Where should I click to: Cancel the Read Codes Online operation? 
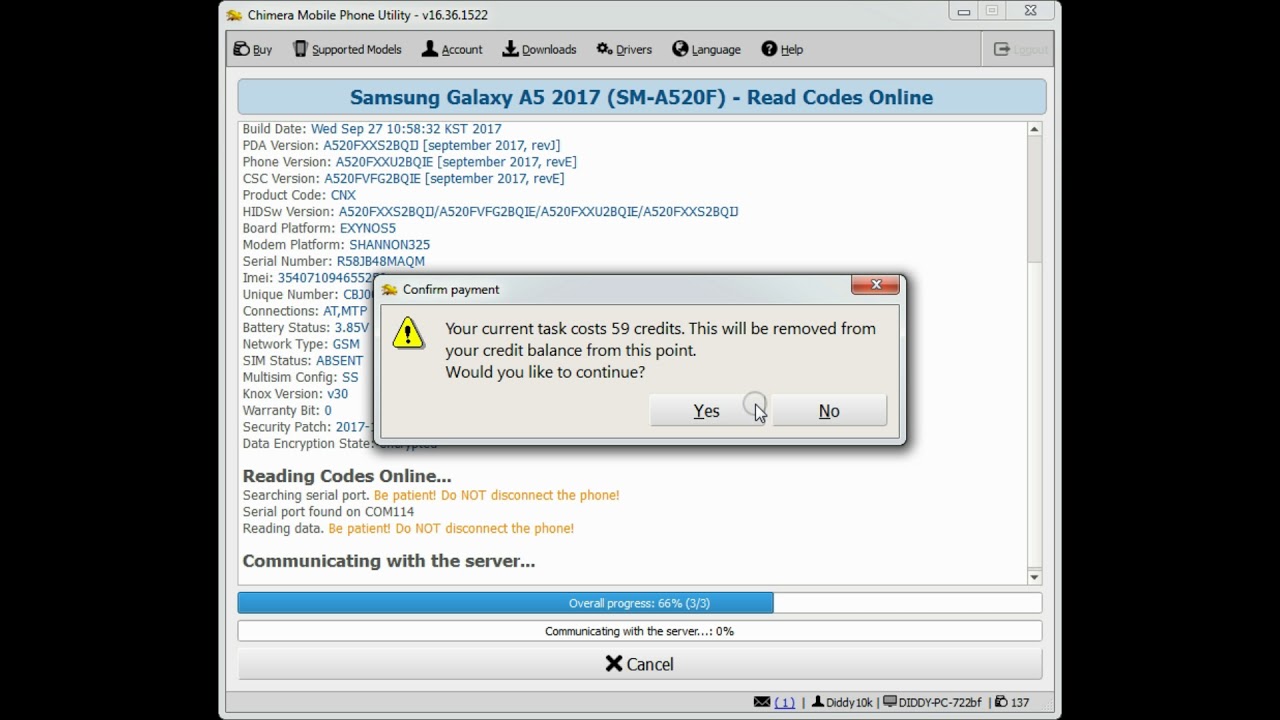[x=640, y=664]
